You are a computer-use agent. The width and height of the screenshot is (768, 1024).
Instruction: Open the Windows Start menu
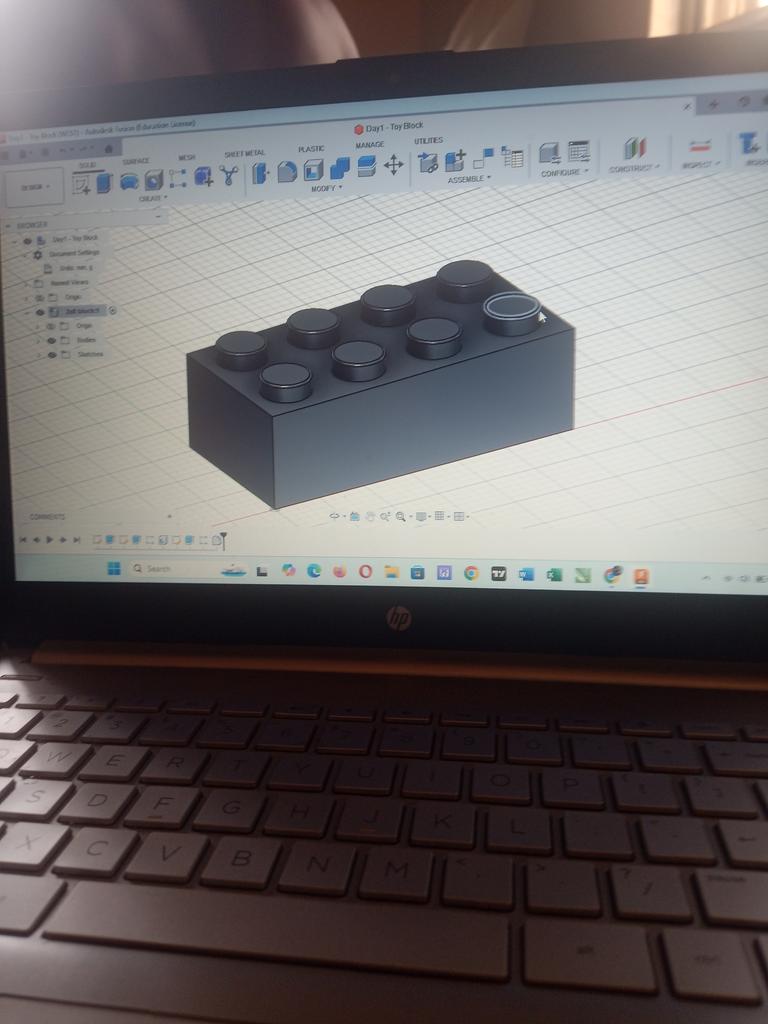pyautogui.click(x=114, y=568)
